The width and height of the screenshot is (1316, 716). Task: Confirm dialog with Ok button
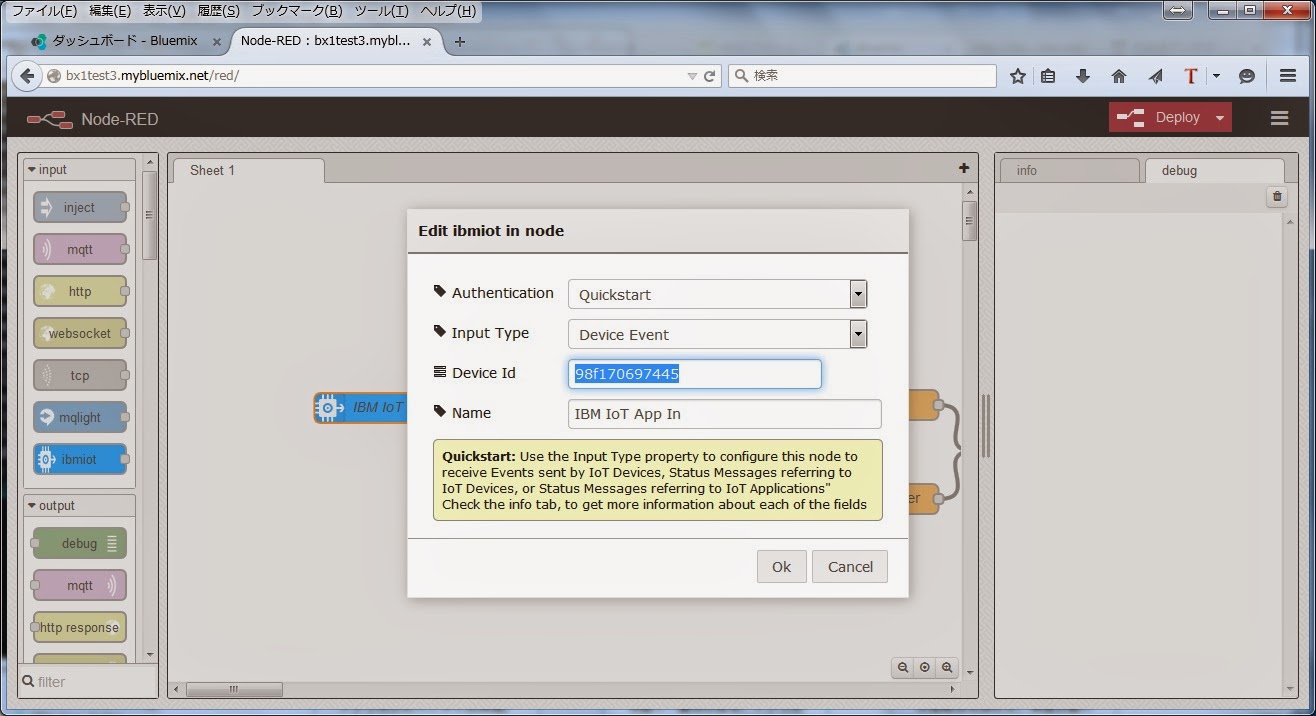point(781,567)
